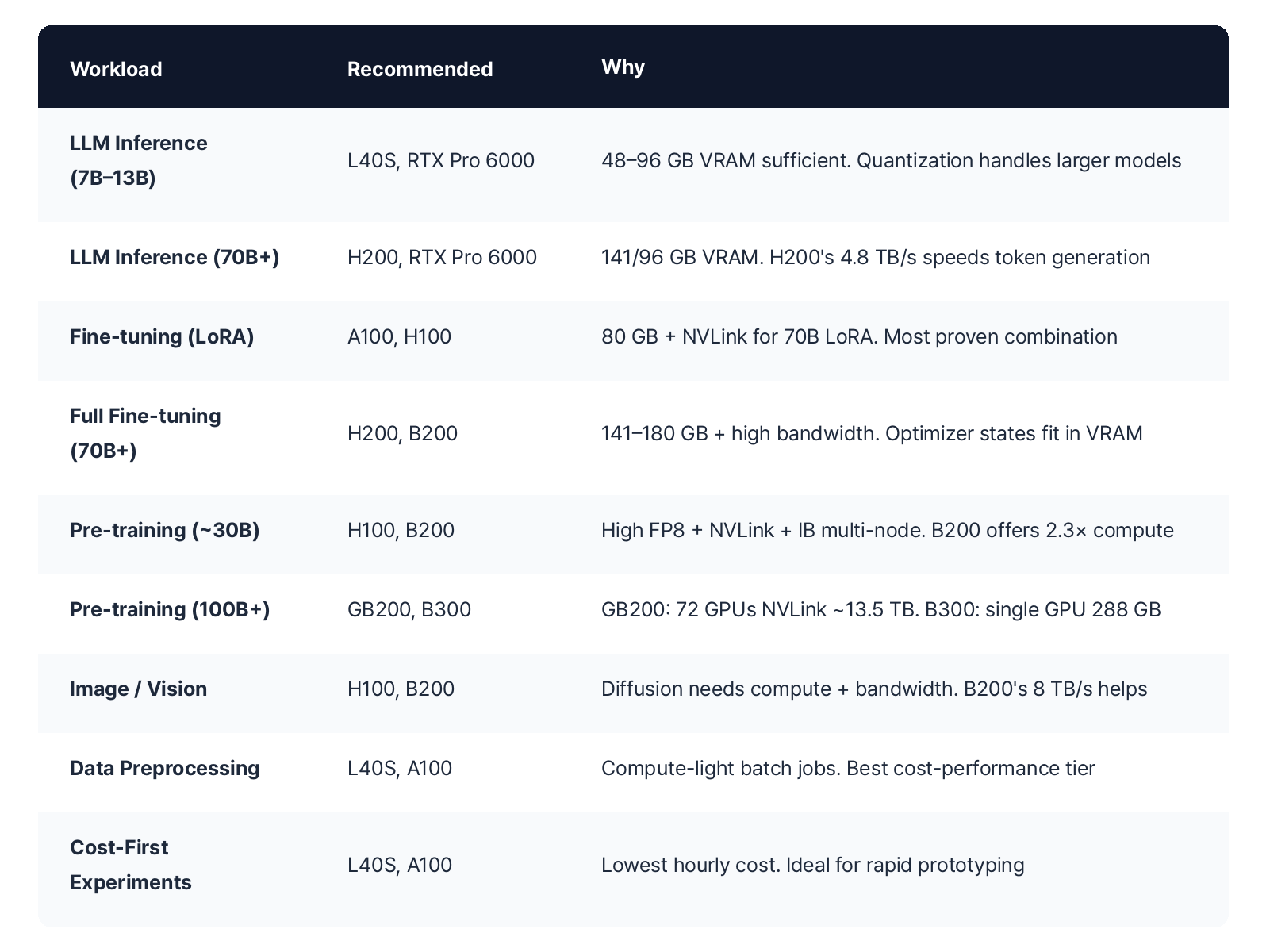Select the 'Pre-training (100B+)' workload cell
1266x952 pixels.
(170, 609)
